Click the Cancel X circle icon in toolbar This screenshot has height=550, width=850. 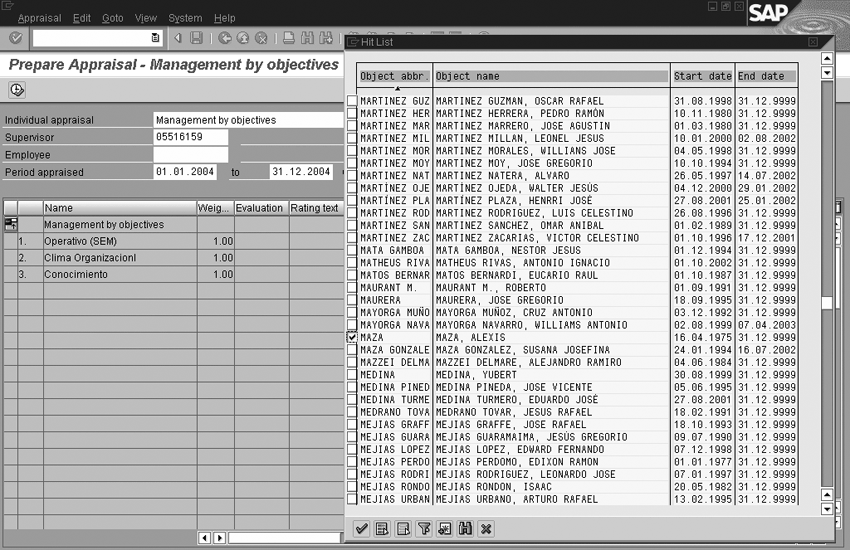coord(261,38)
